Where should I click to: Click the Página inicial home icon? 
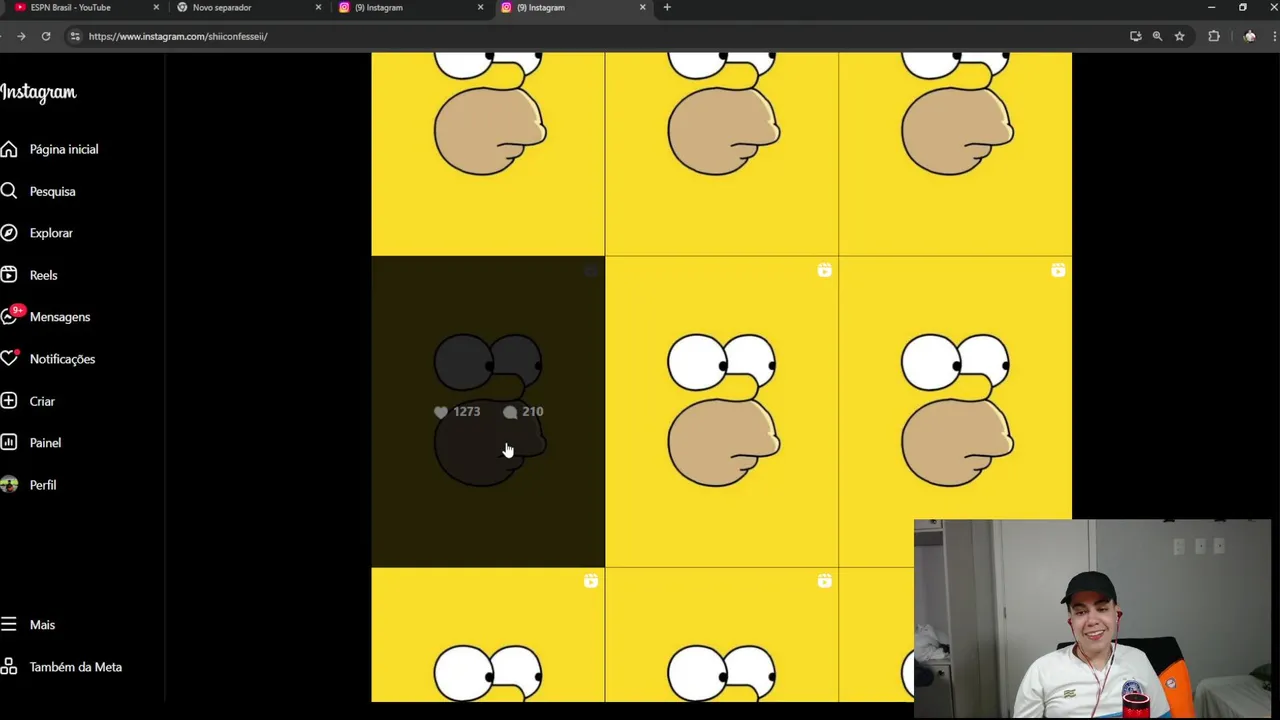click(9, 149)
